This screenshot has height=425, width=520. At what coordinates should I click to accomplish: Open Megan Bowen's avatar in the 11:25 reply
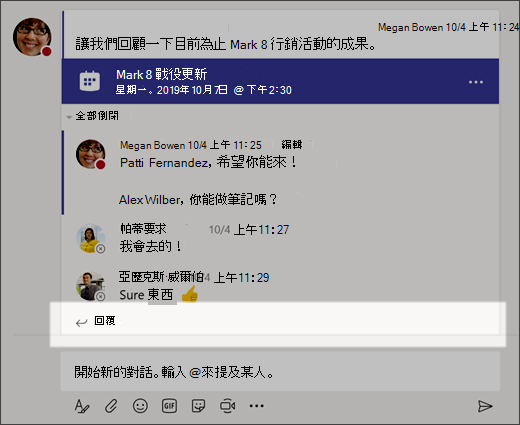click(x=91, y=154)
